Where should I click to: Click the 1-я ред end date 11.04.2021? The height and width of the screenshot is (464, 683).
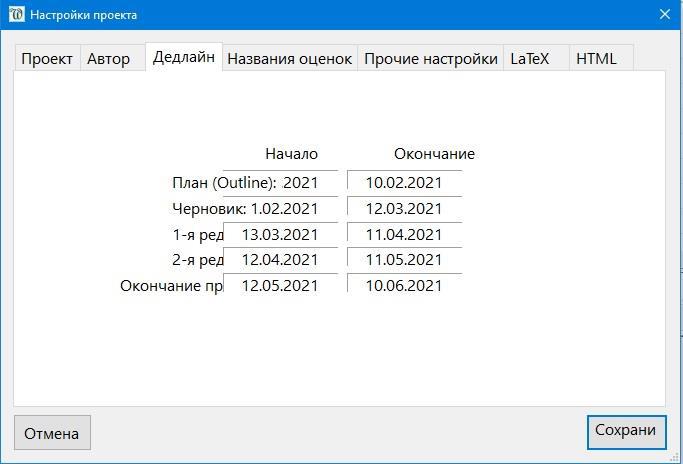(404, 235)
